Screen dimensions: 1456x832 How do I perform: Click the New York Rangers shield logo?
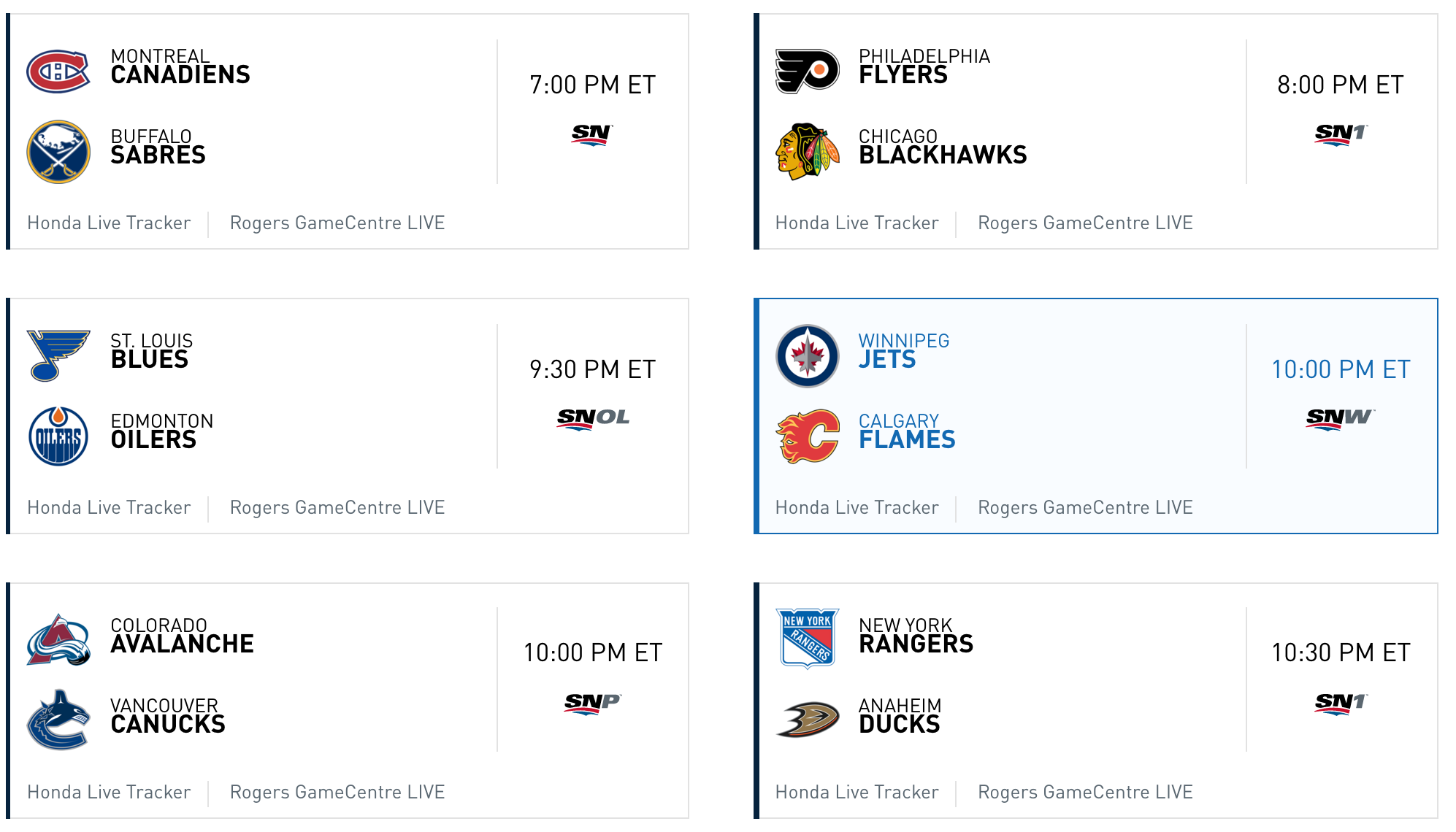pos(807,639)
